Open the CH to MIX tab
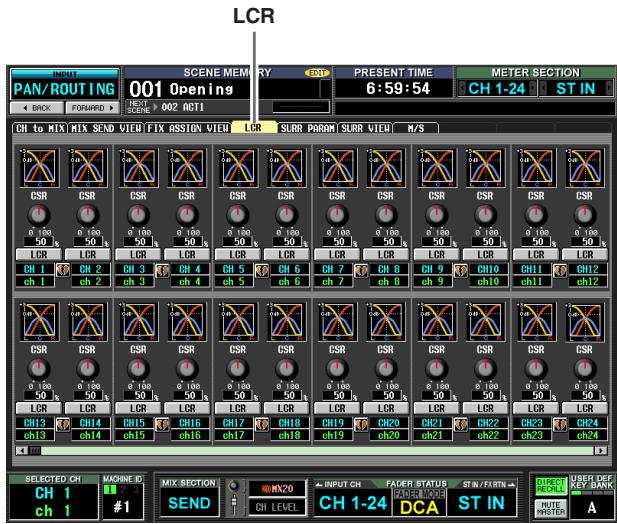617x524 pixels. [40, 128]
